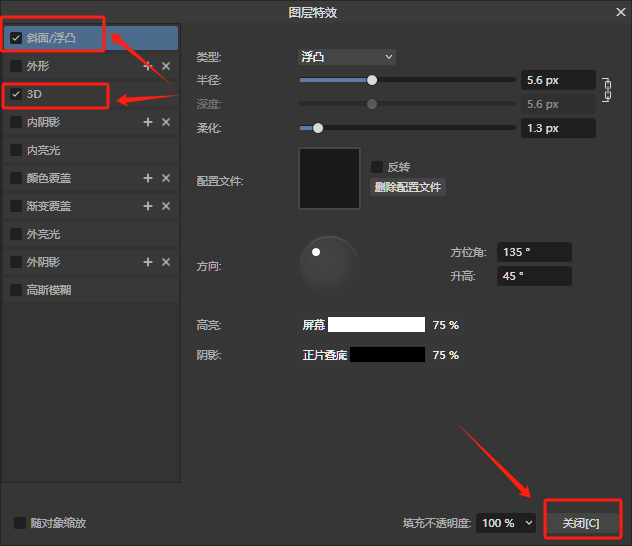Select the 颜色覆盖 effect entry
Viewport: 632px width, 546px height.
point(91,178)
